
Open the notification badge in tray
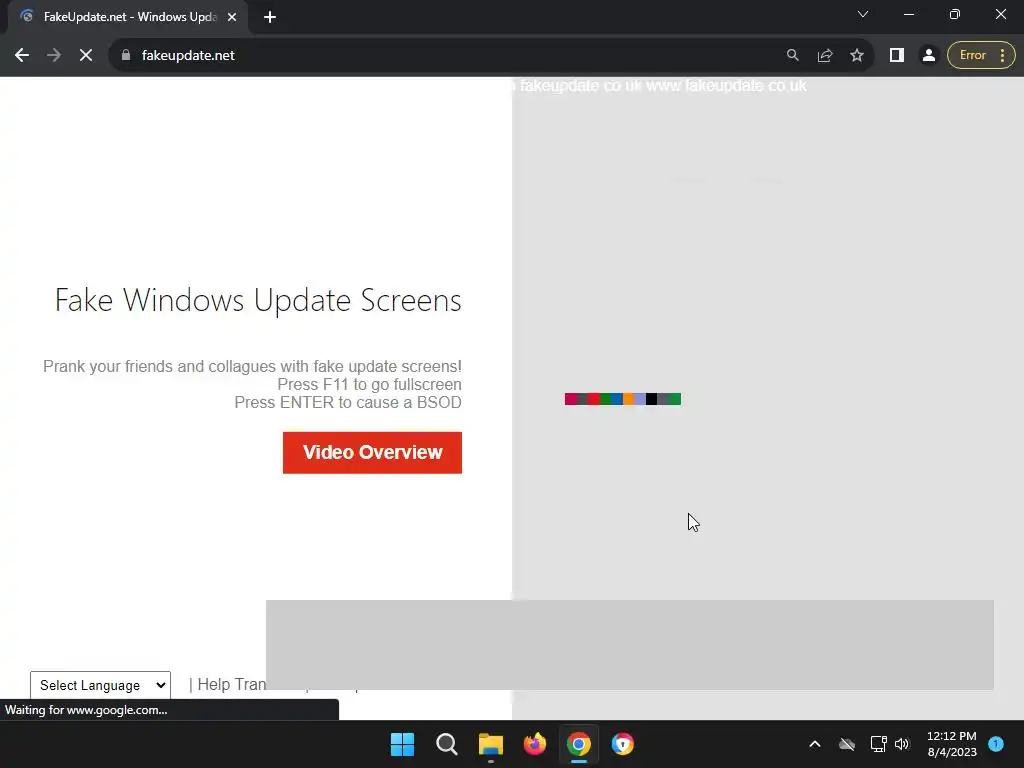pos(996,744)
